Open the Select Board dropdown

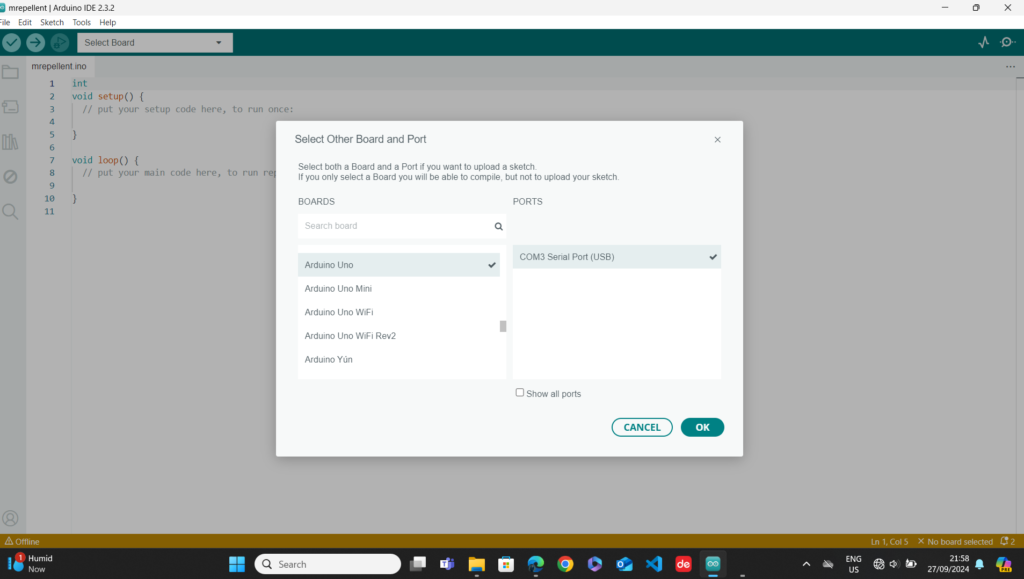(x=155, y=42)
